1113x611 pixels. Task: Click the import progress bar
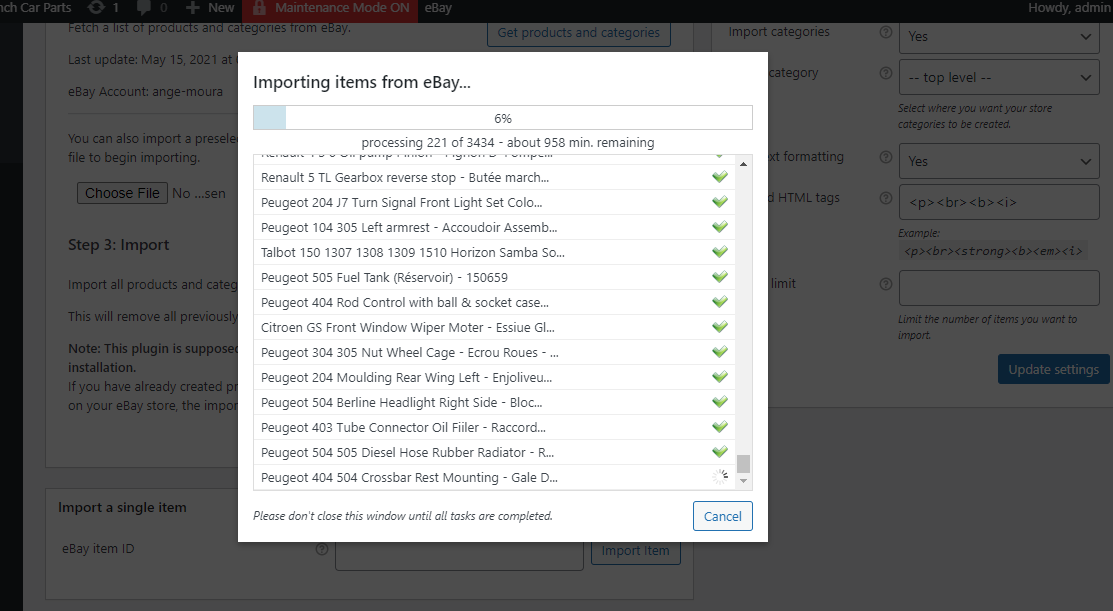pyautogui.click(x=502, y=118)
